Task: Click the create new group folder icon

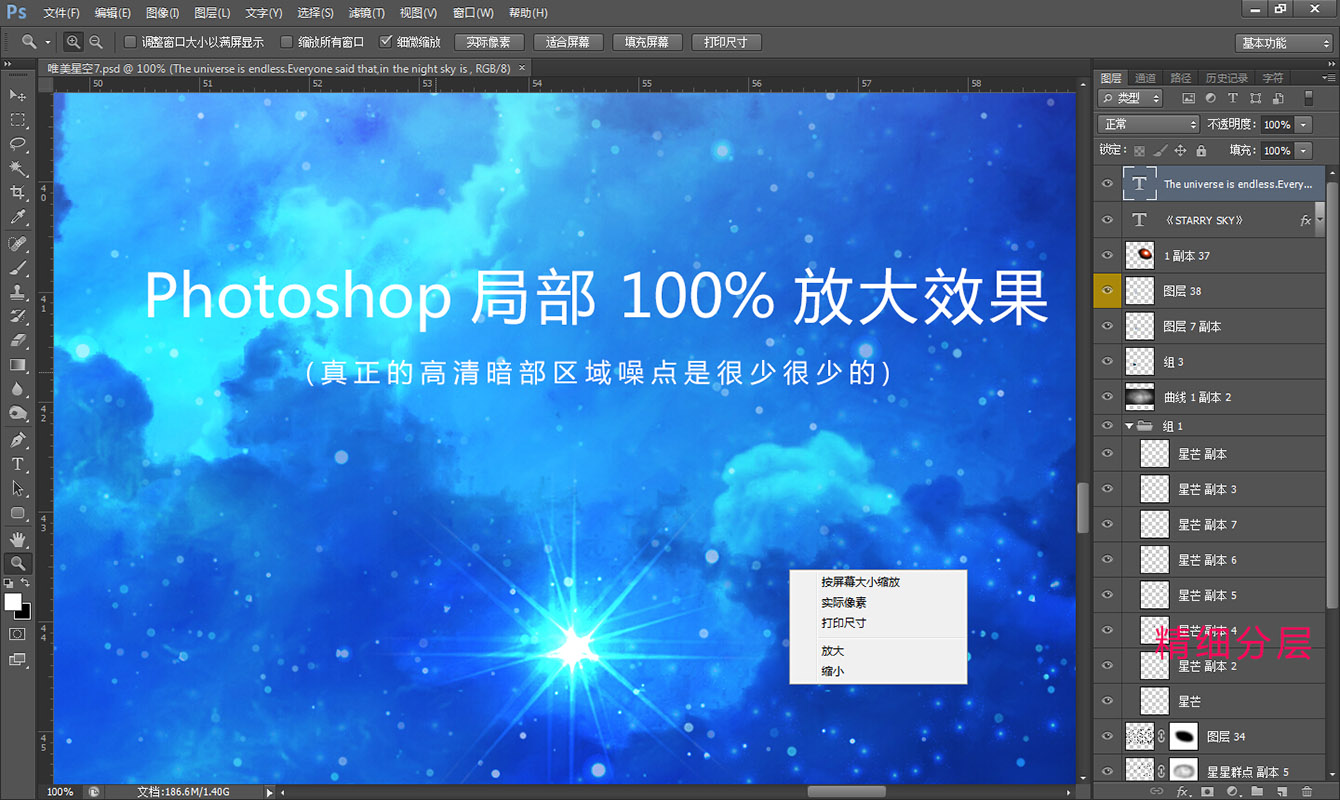Action: coord(1257,791)
